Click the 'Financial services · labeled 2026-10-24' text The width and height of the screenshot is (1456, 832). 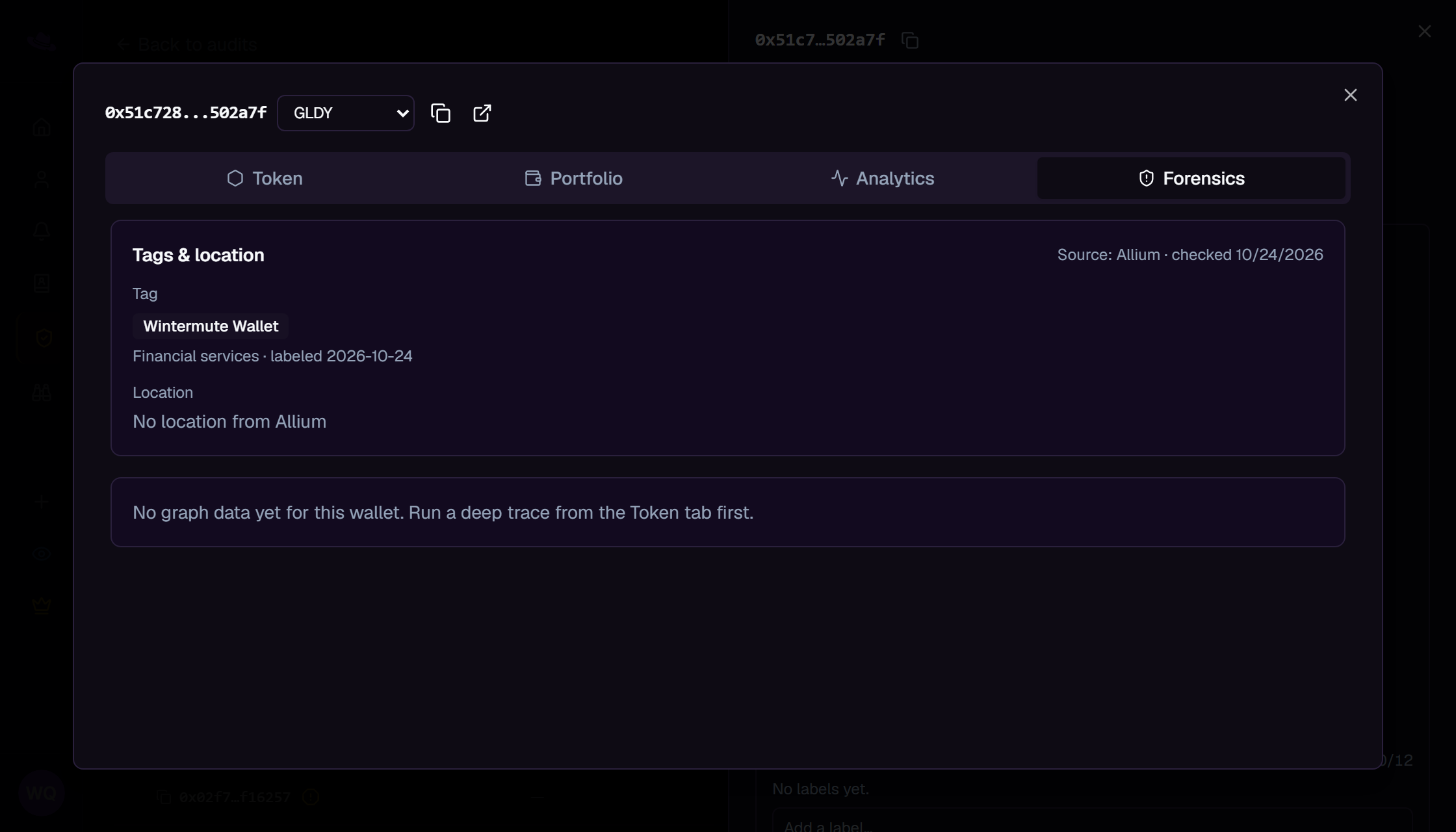point(272,356)
